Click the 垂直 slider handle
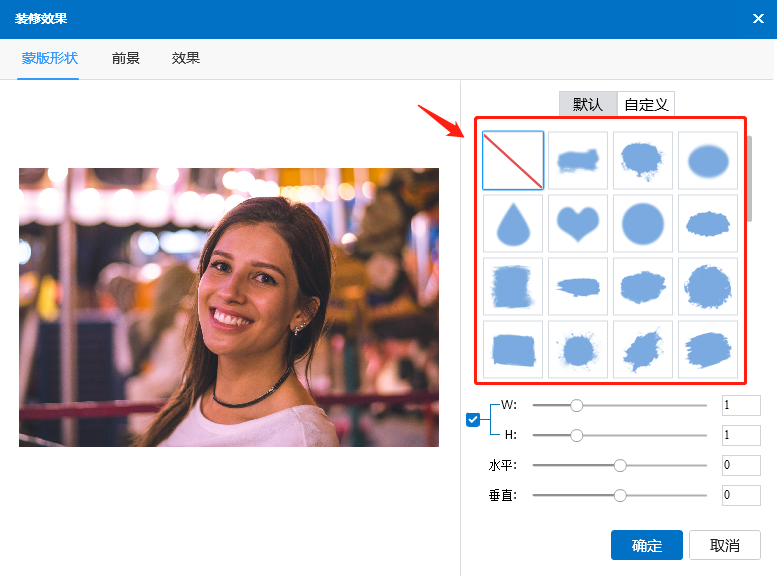This screenshot has width=777, height=576. click(620, 495)
